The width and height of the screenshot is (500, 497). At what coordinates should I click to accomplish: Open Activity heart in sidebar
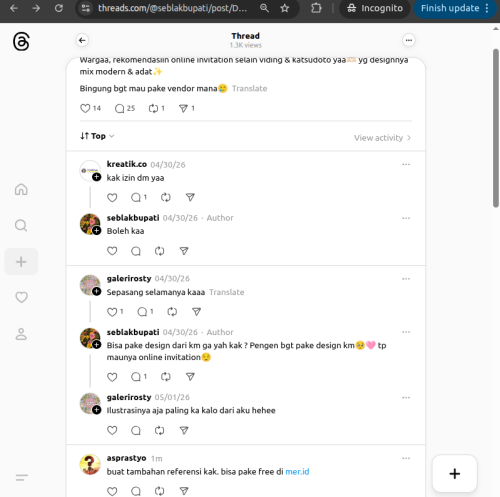(21, 297)
